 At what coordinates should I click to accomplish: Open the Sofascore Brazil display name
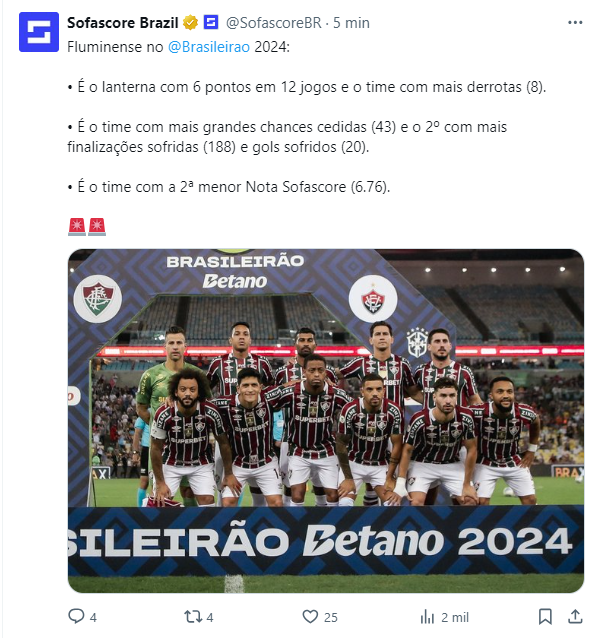[x=122, y=23]
